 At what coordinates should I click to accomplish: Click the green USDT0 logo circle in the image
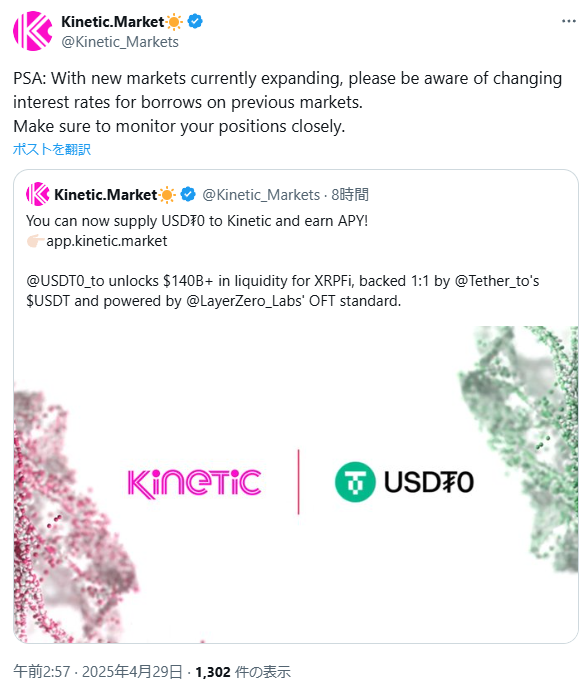pos(355,482)
